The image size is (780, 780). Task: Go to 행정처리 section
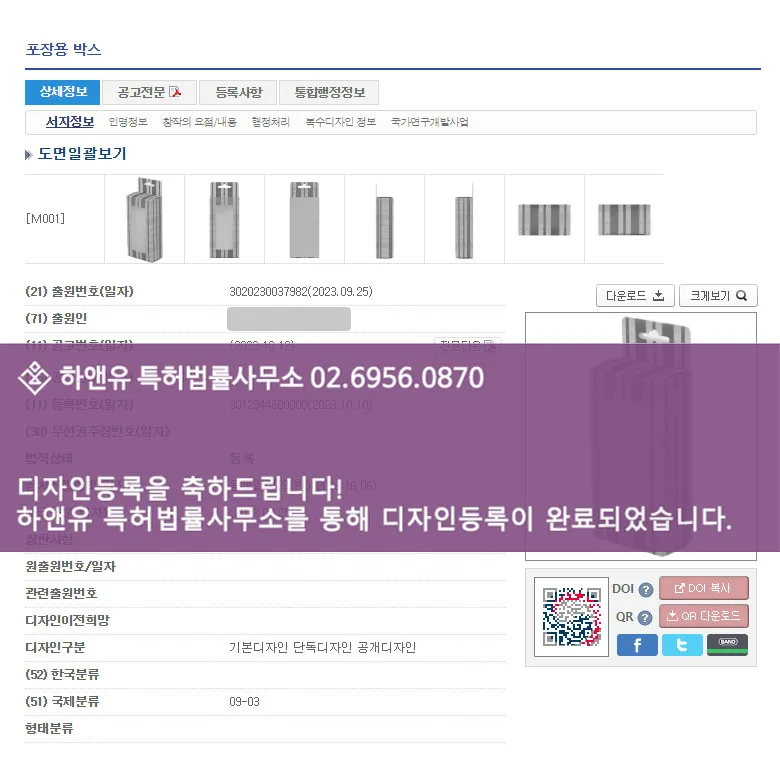pos(271,122)
